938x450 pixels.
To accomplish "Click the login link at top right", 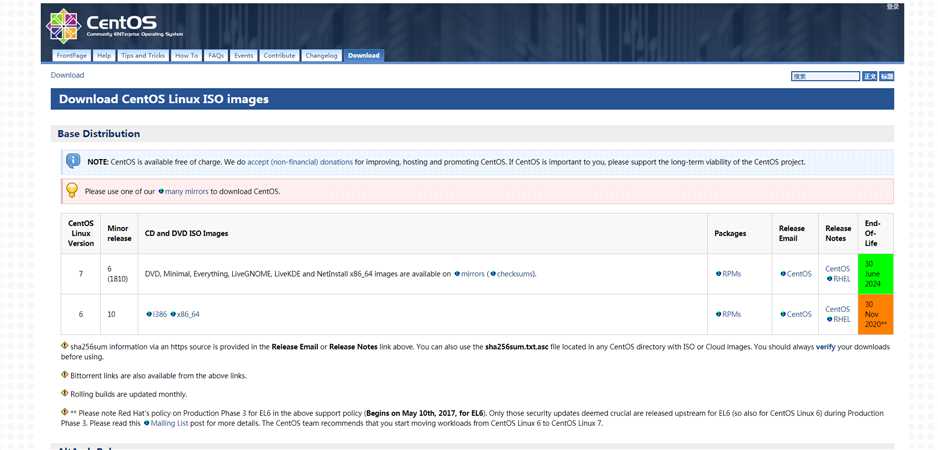I will [x=893, y=6].
